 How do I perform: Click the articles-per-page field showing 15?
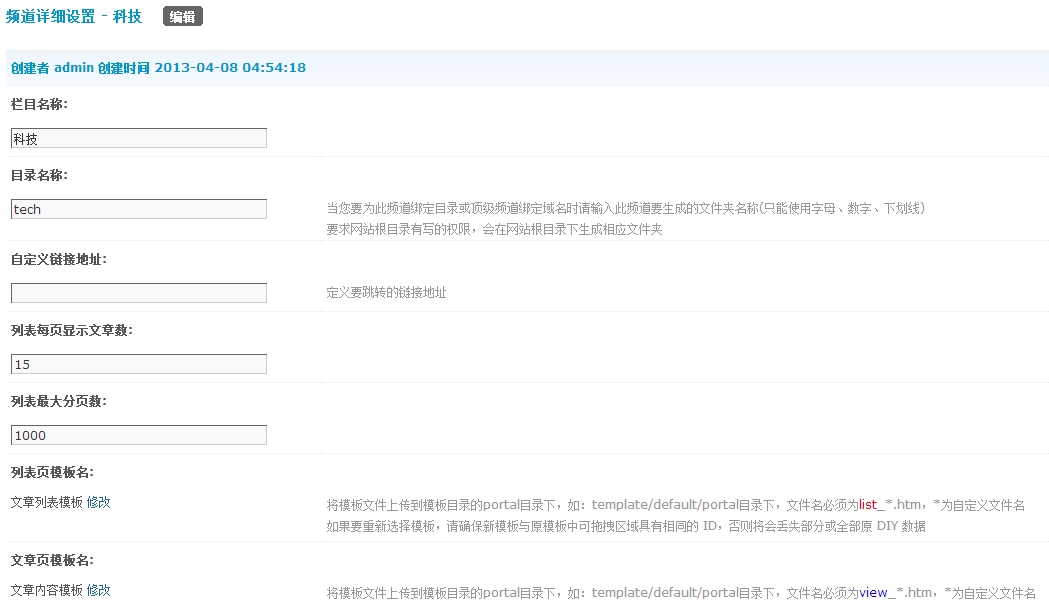point(138,364)
